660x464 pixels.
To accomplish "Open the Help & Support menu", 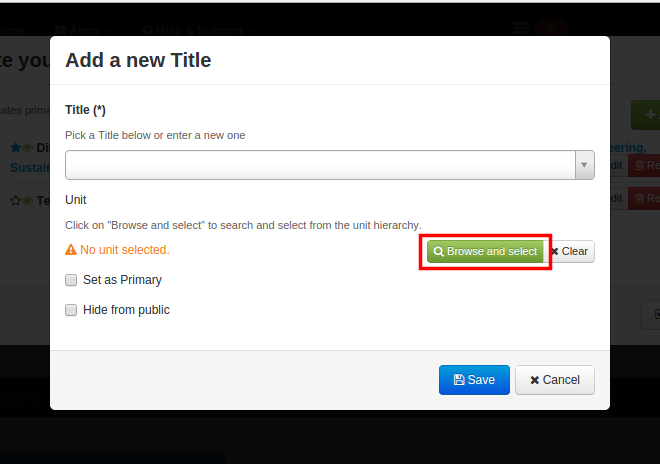I will [x=199, y=30].
